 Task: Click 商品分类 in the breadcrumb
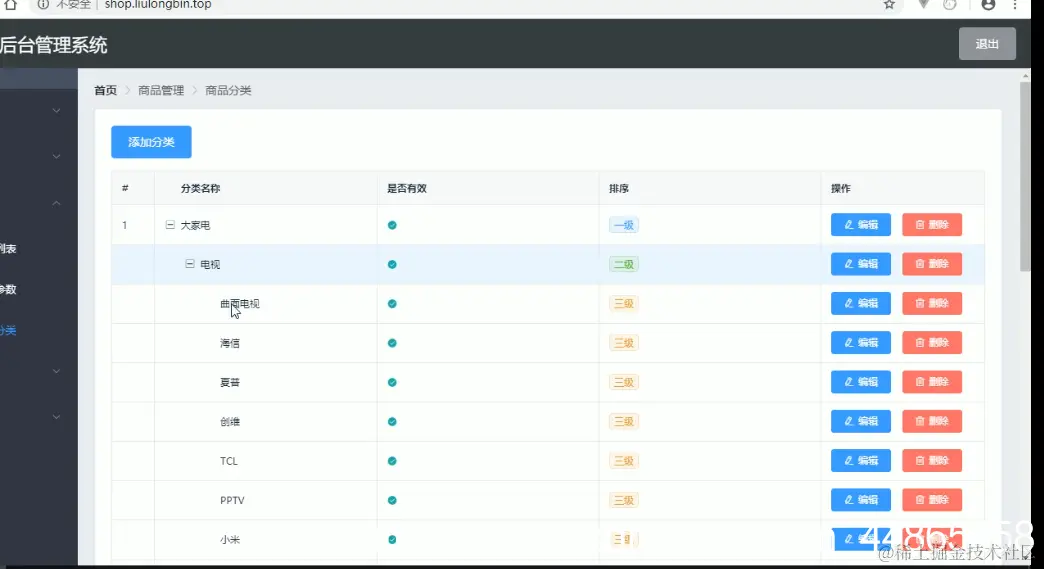pyautogui.click(x=228, y=91)
